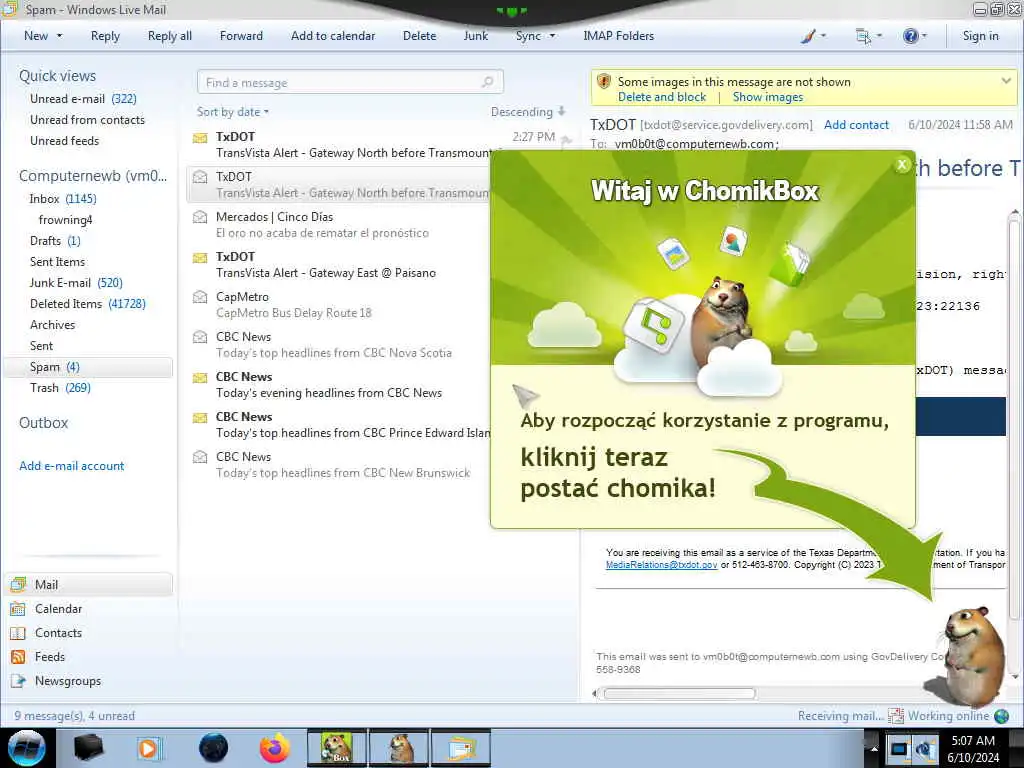Image resolution: width=1024 pixels, height=768 pixels.
Task: Open Firefox from the taskbar
Action: click(274, 748)
